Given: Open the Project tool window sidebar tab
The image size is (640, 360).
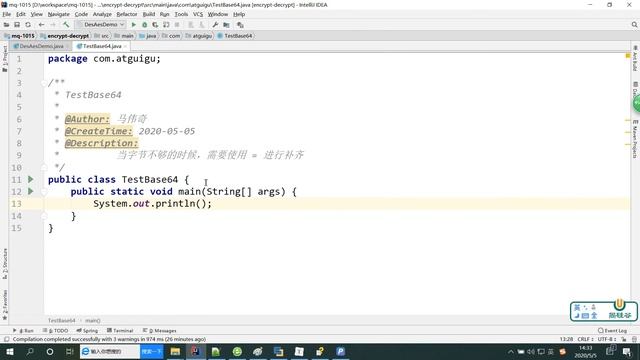Looking at the screenshot, I should (5, 58).
